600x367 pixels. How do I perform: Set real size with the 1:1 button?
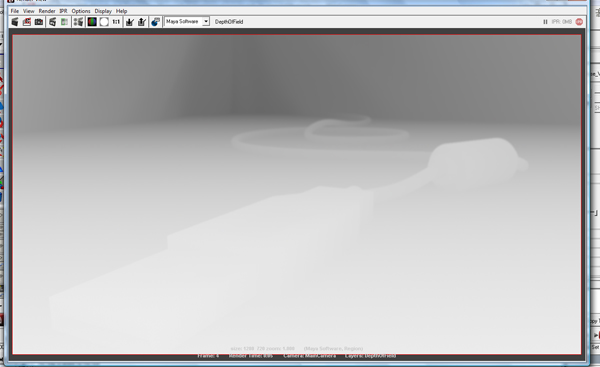(x=116, y=22)
